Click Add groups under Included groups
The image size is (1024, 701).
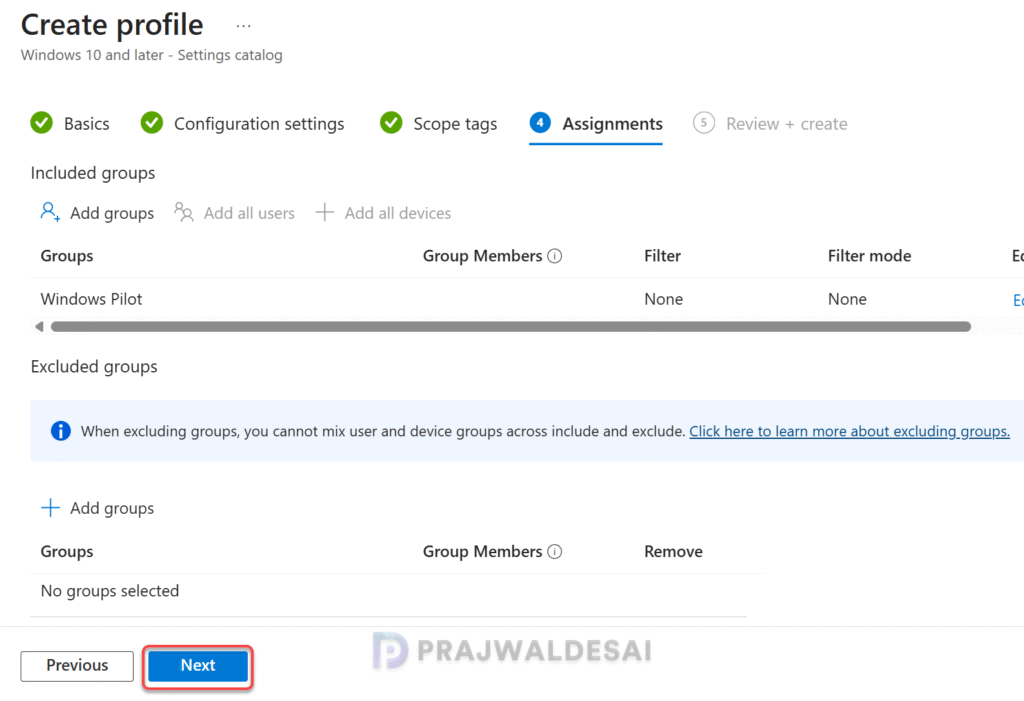(97, 213)
